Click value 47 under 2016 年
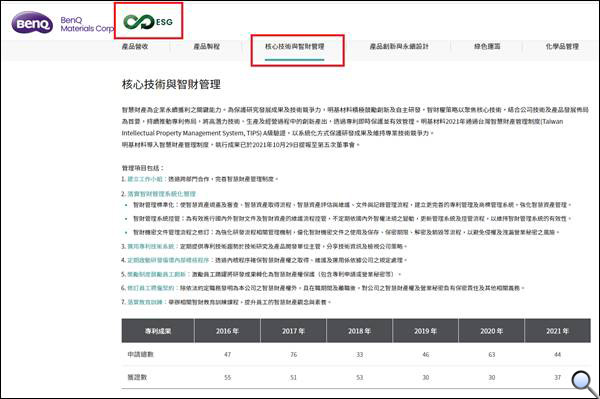Viewport: 600px width, 399px height. (x=228, y=355)
